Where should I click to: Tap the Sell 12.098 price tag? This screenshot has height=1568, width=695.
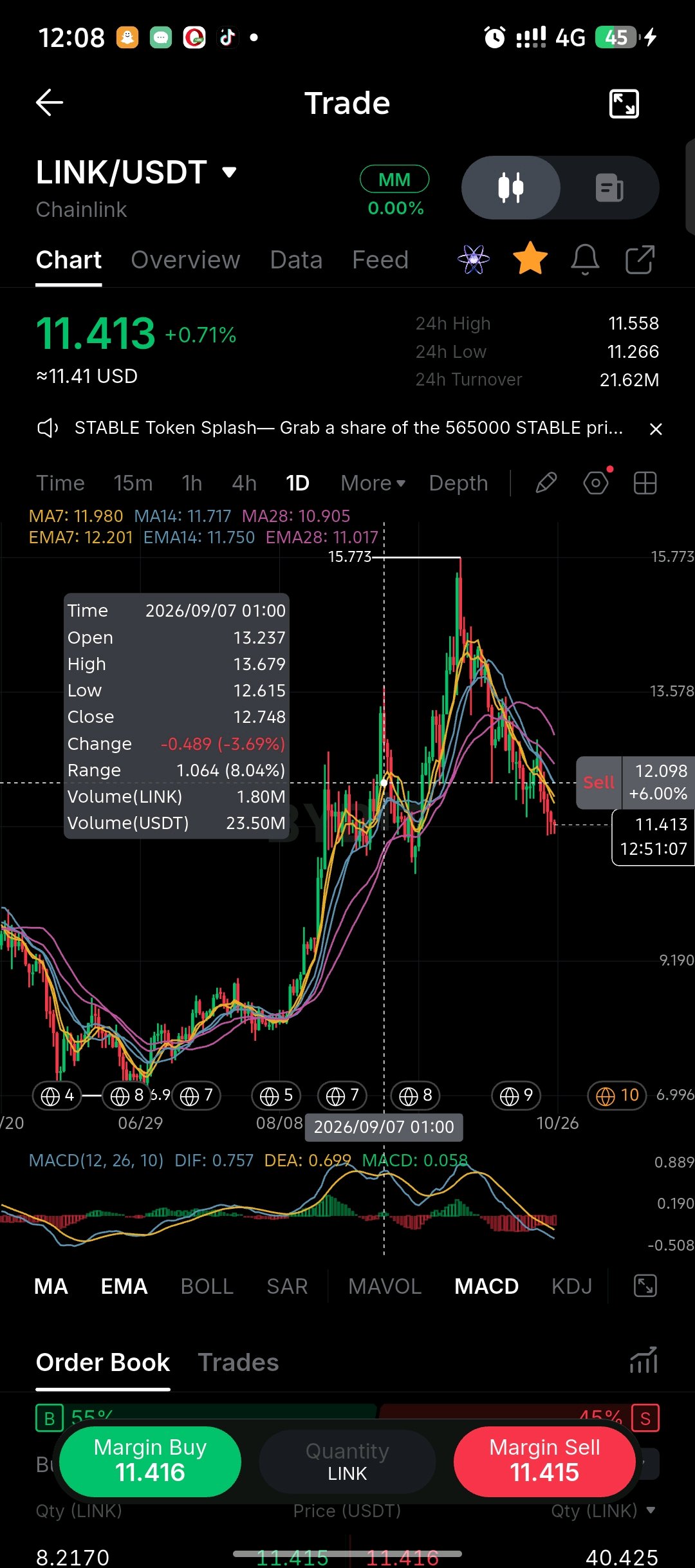coord(635,782)
